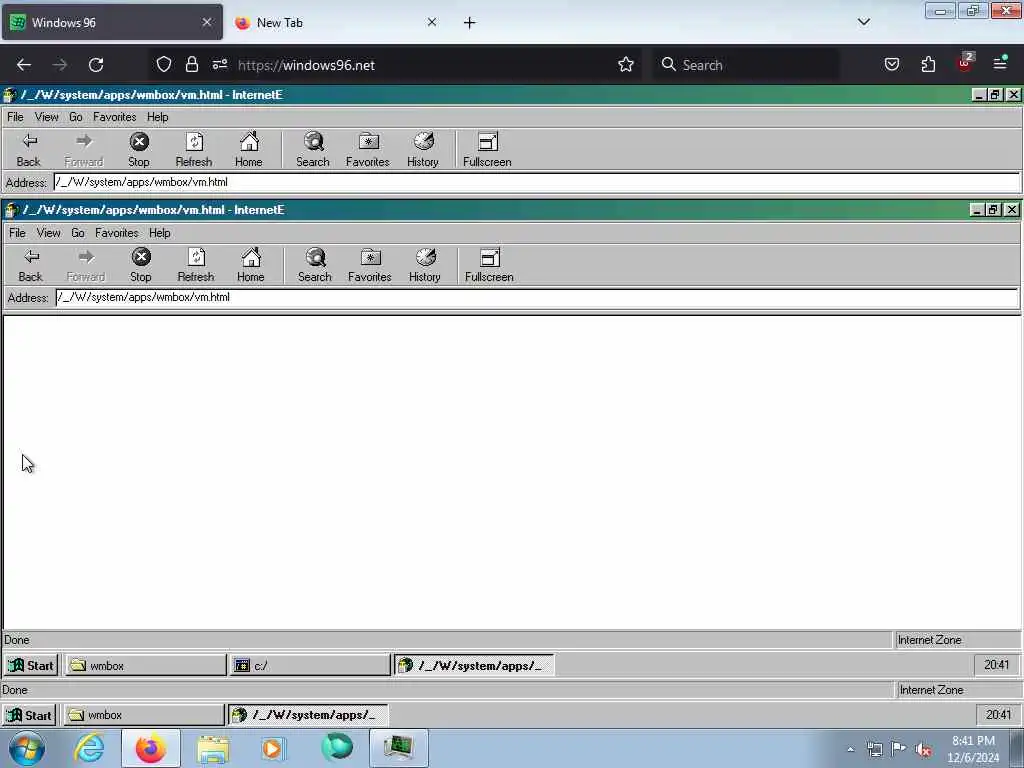Open Windows Media Player taskbar icon
Screen dimensions: 1024x768
272,748
